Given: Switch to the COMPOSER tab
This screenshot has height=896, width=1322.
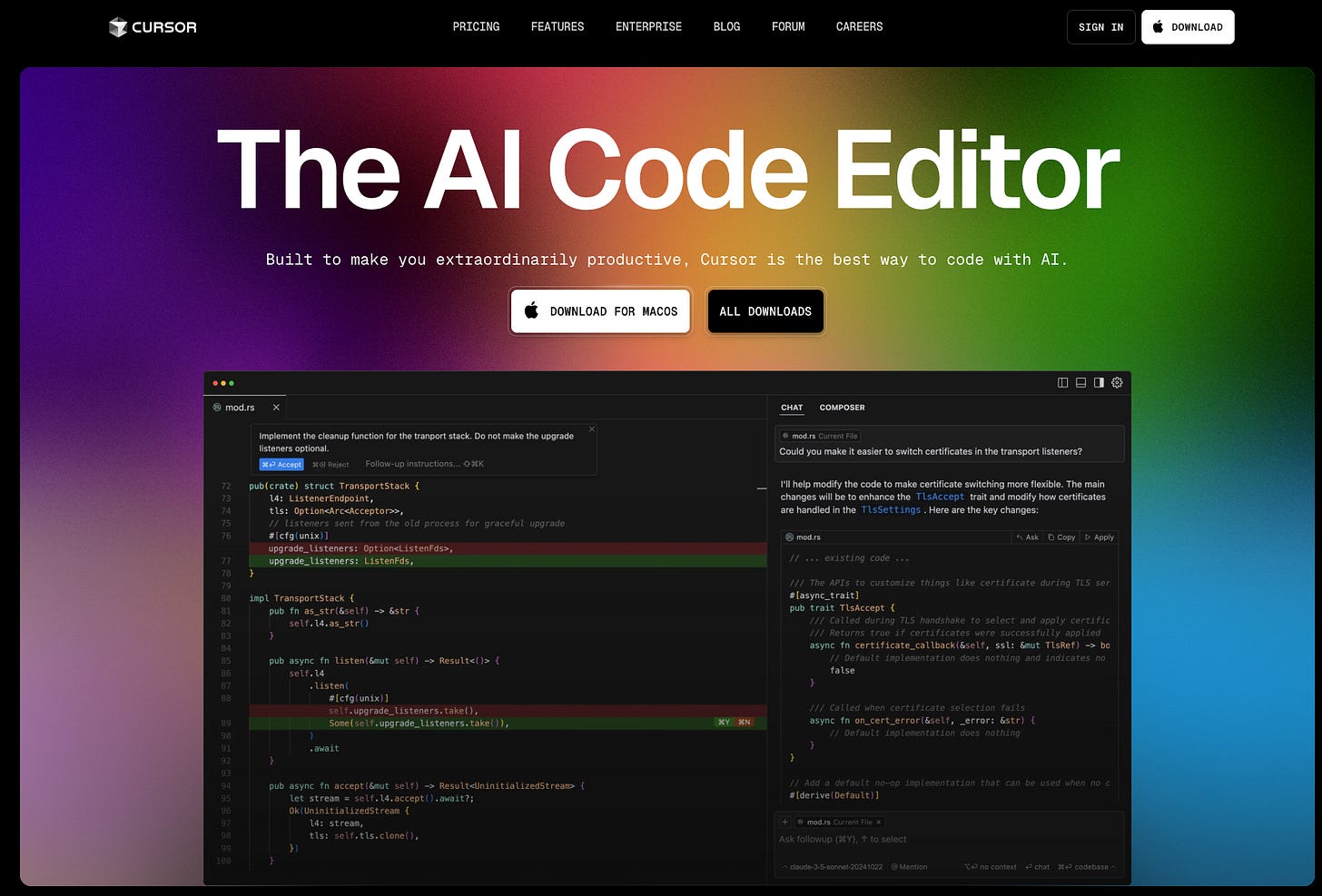Looking at the screenshot, I should (x=842, y=408).
